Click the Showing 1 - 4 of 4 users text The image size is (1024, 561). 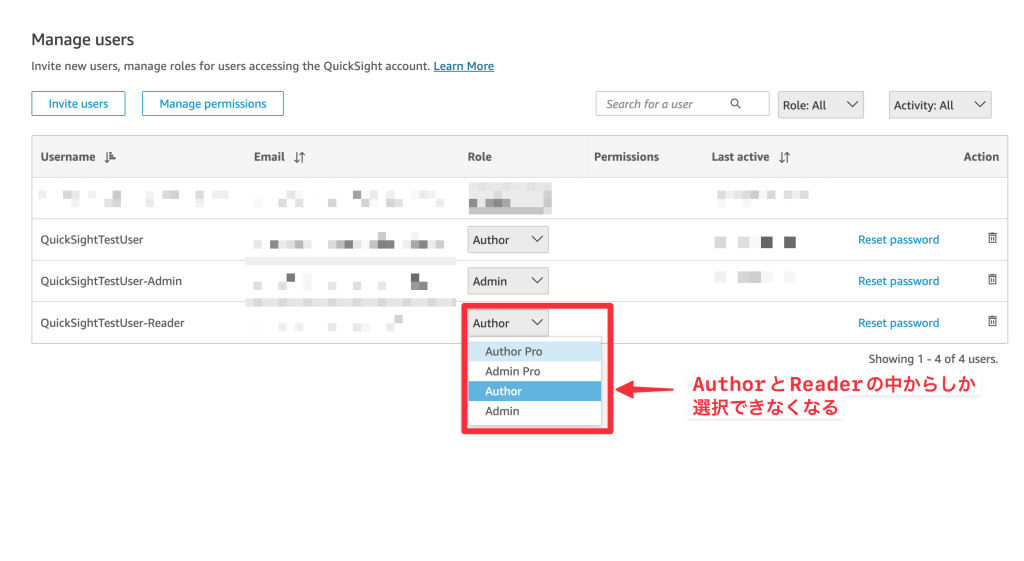click(933, 359)
